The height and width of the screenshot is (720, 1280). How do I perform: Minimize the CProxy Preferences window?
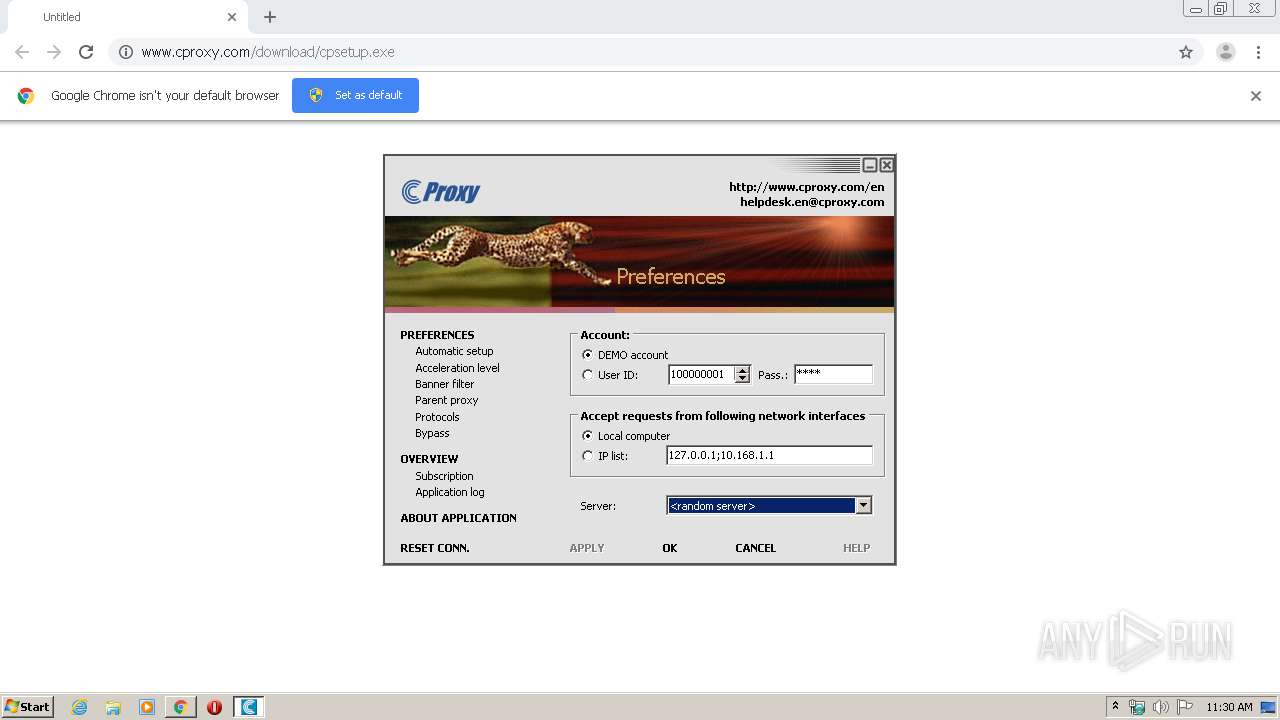point(870,165)
